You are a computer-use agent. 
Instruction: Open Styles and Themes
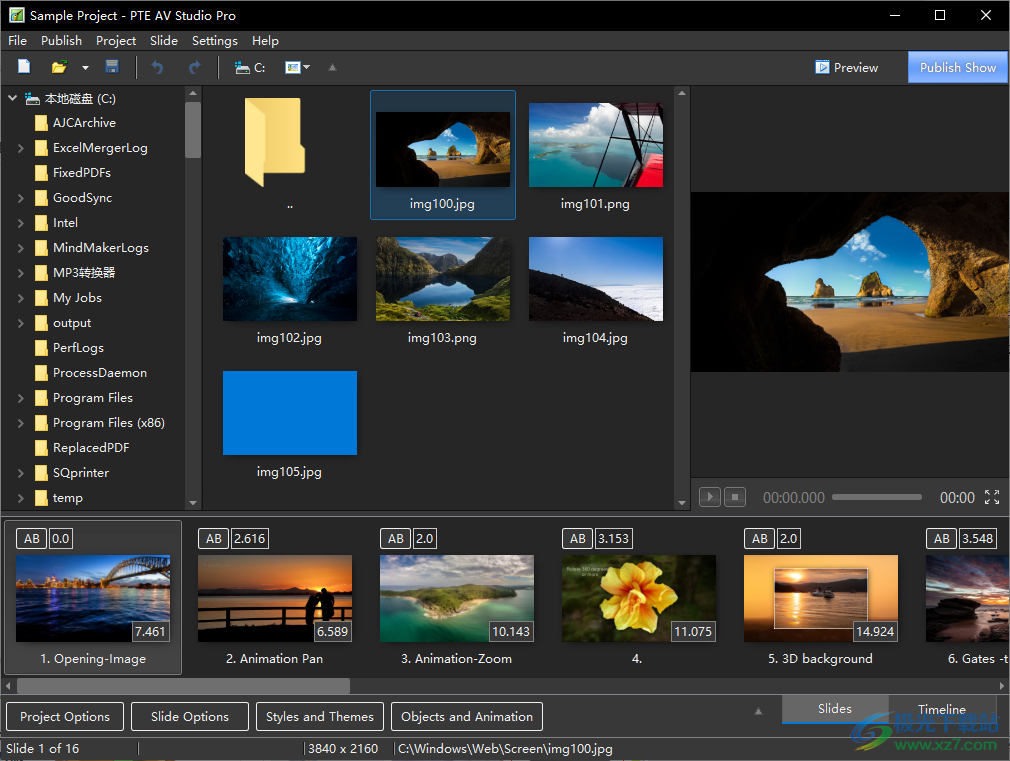coord(319,717)
